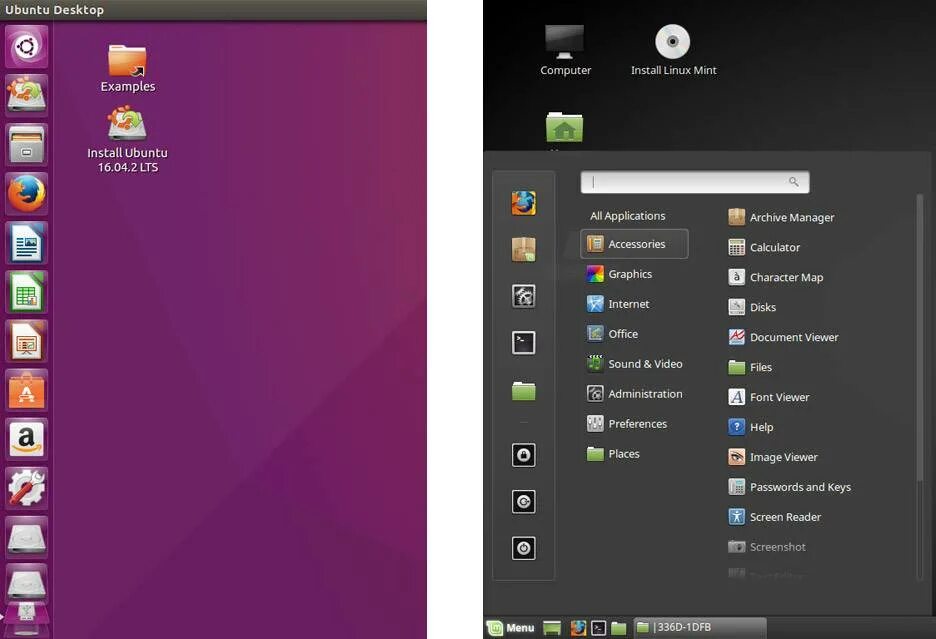Open Files from Accessories list
The image size is (936, 639).
750,367
